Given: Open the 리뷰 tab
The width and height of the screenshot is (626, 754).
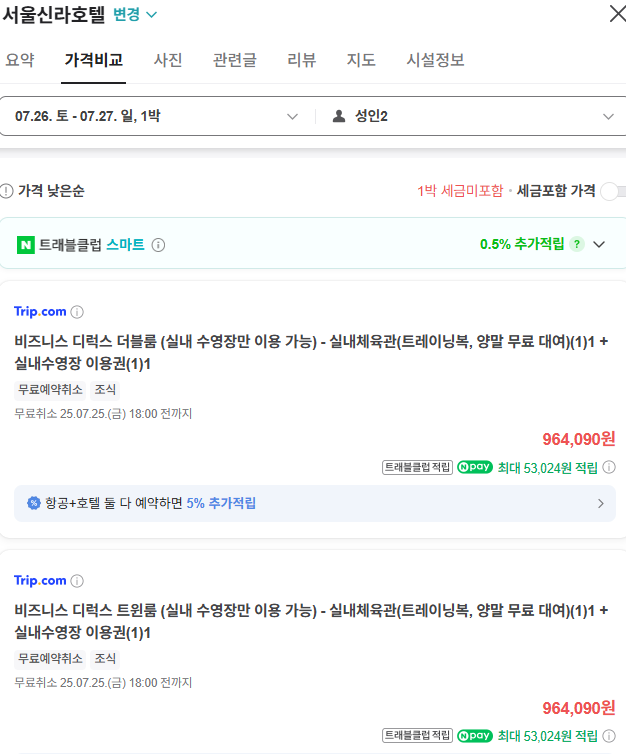Looking at the screenshot, I should 301,60.
